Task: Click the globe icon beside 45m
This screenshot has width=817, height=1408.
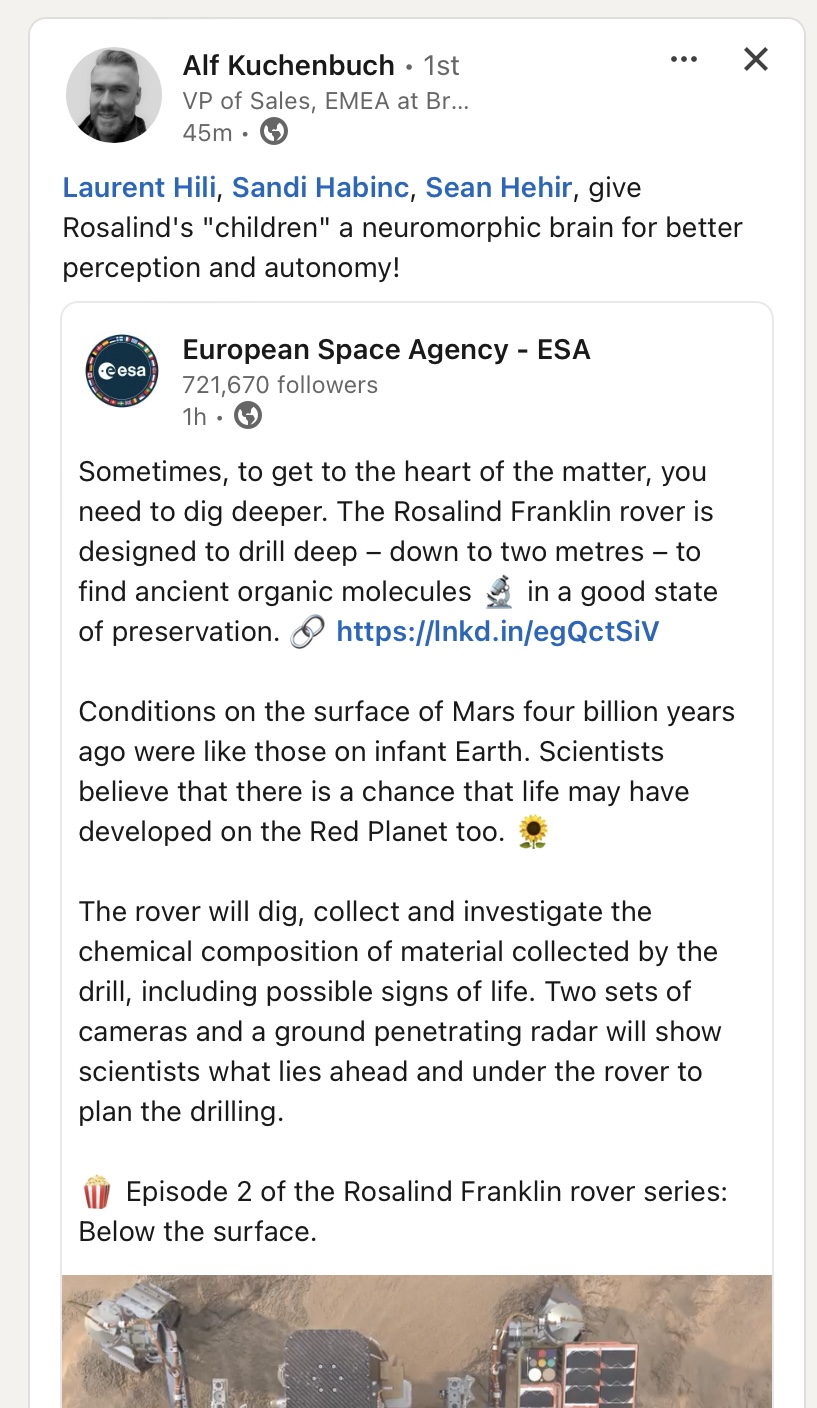Action: (274, 132)
